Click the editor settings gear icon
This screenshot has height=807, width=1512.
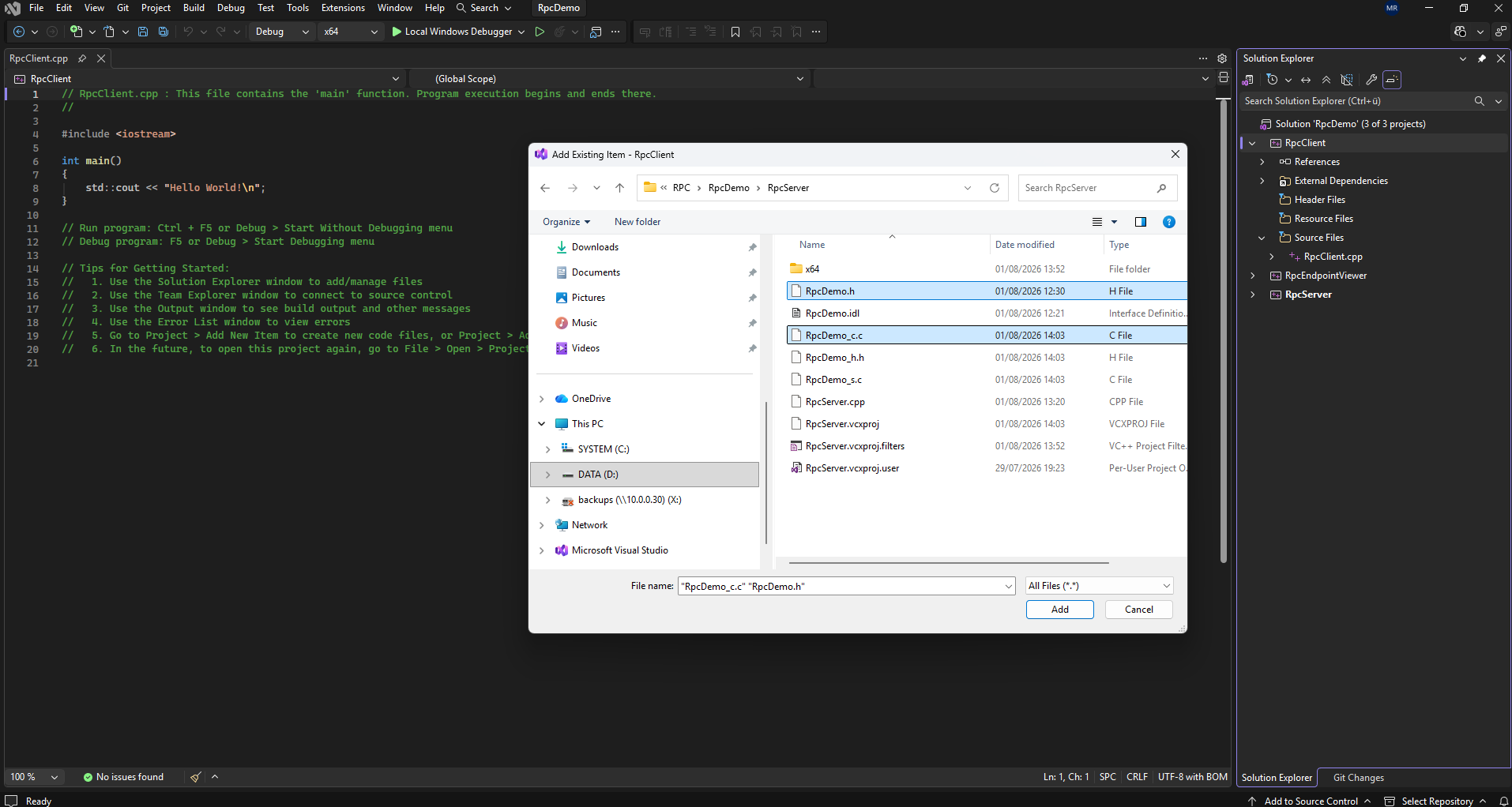point(1222,58)
